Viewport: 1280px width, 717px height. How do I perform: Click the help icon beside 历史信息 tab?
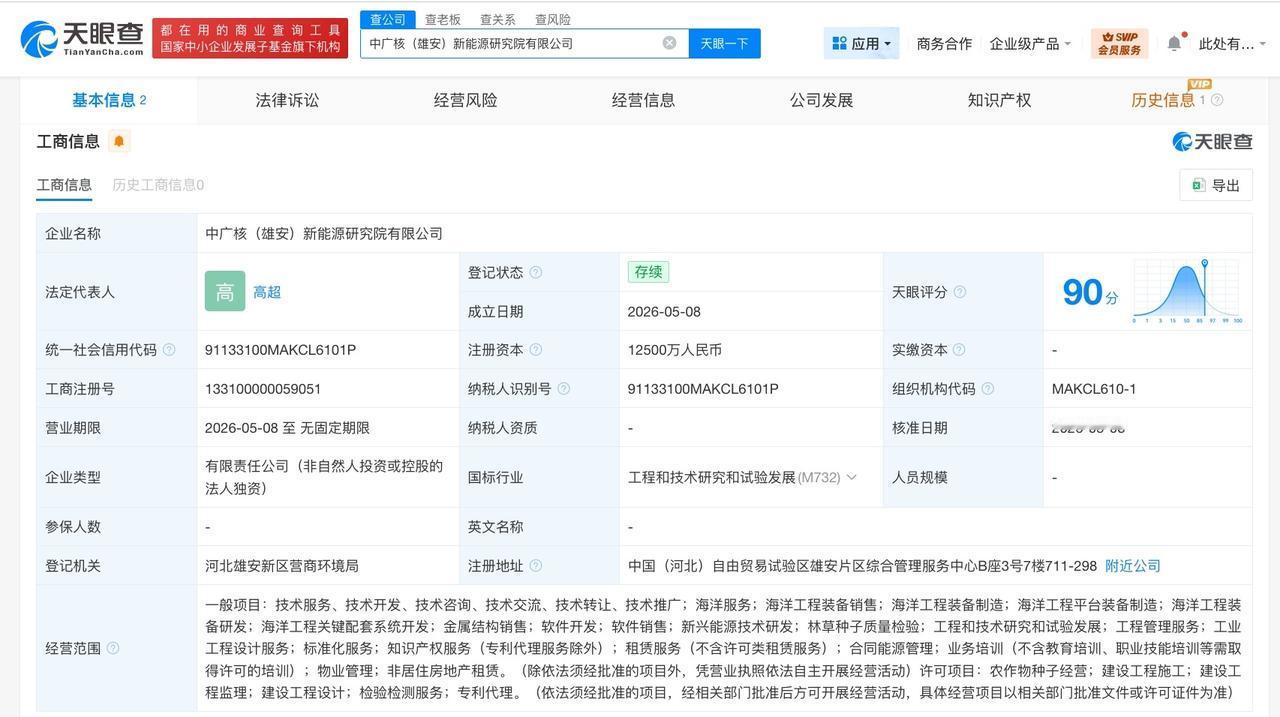1217,100
